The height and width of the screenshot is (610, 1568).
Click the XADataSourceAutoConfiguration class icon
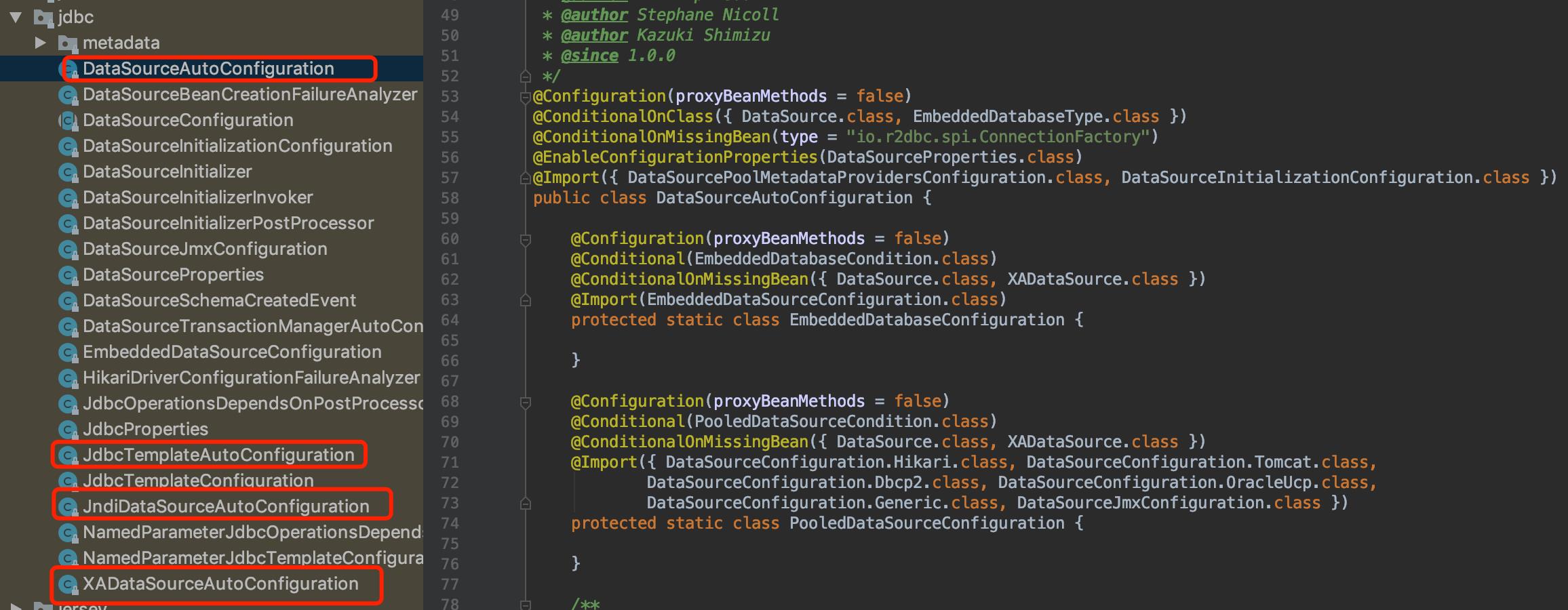pyautogui.click(x=68, y=584)
